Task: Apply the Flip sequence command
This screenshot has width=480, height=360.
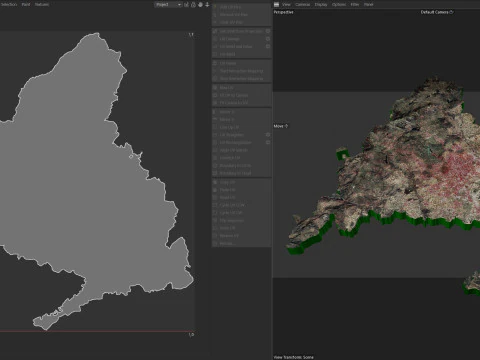Action: pyautogui.click(x=242, y=220)
